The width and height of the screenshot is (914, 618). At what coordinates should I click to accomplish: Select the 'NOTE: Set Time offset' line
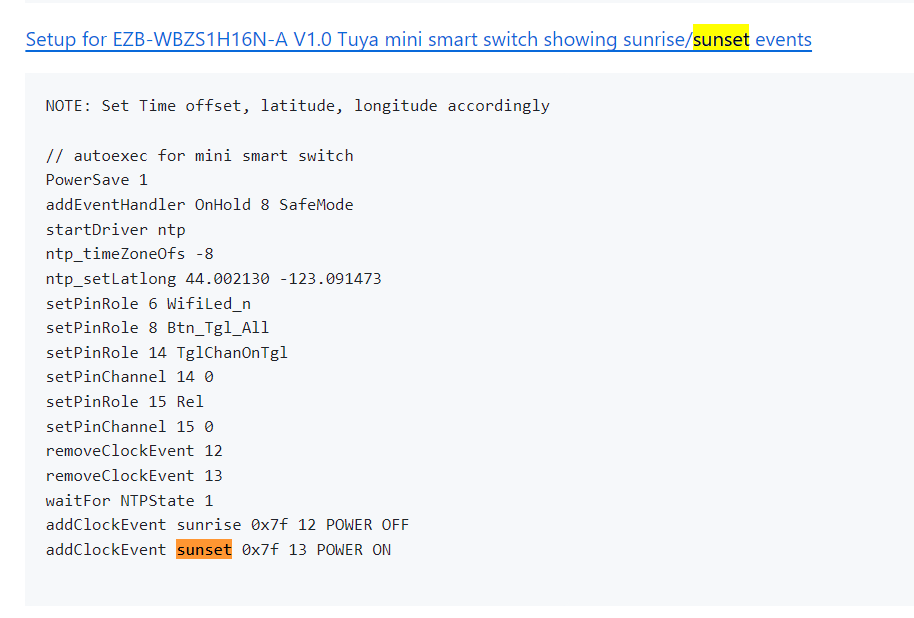(297, 106)
